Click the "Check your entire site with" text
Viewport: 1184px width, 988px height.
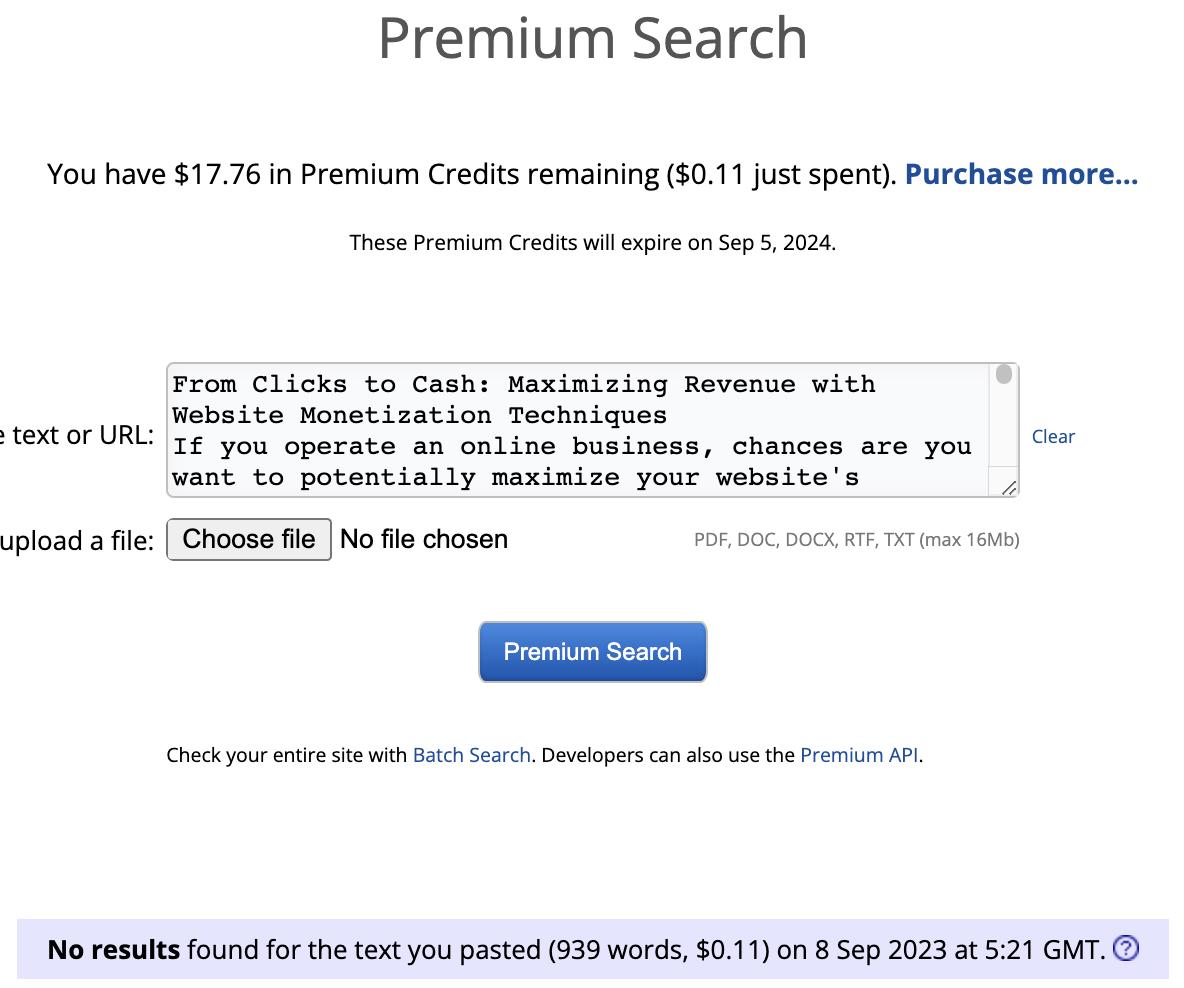coord(287,755)
